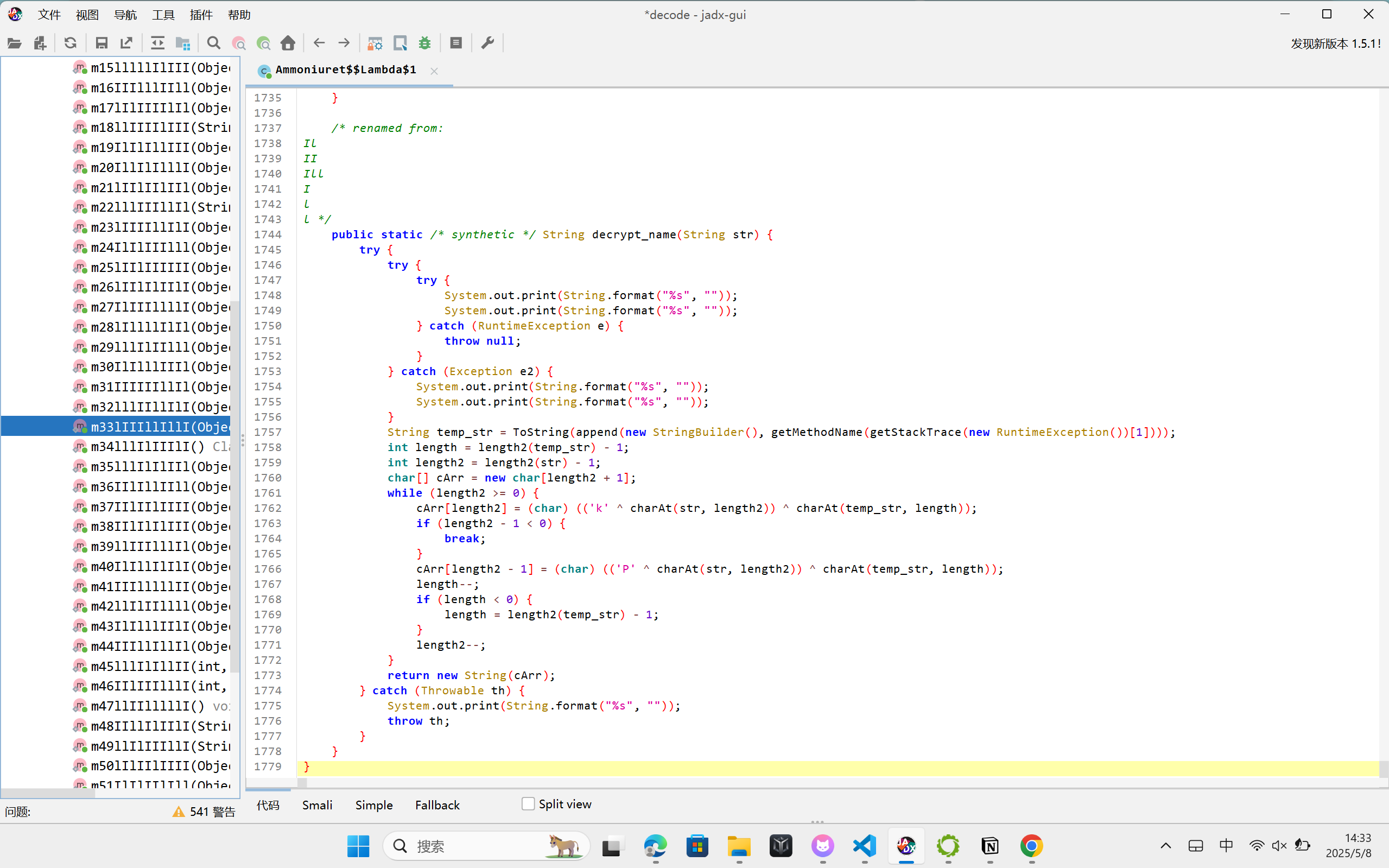Reload files with the refresh icon
The width and height of the screenshot is (1389, 868).
coord(71,43)
